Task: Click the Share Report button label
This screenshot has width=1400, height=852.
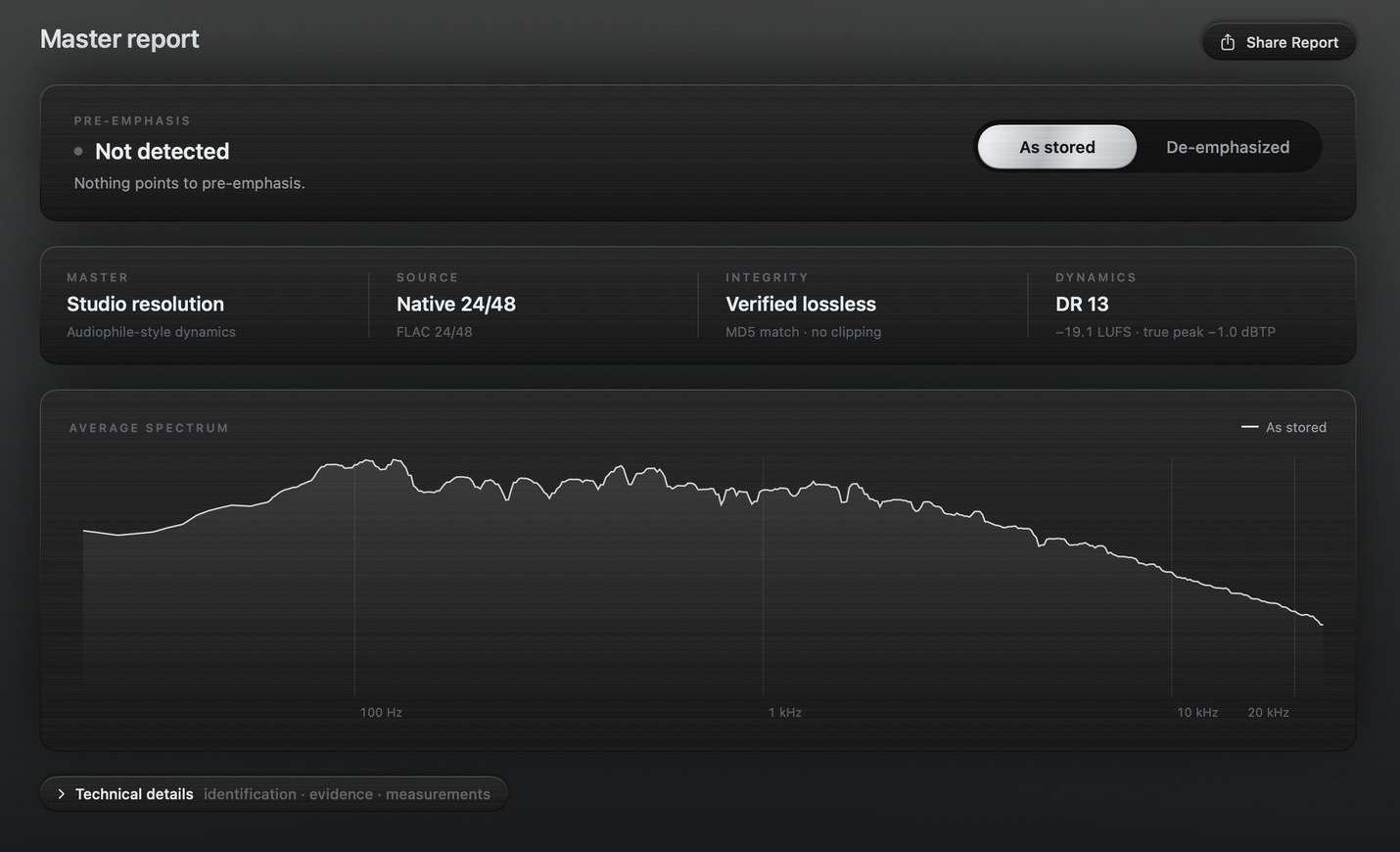Action: [1292, 42]
